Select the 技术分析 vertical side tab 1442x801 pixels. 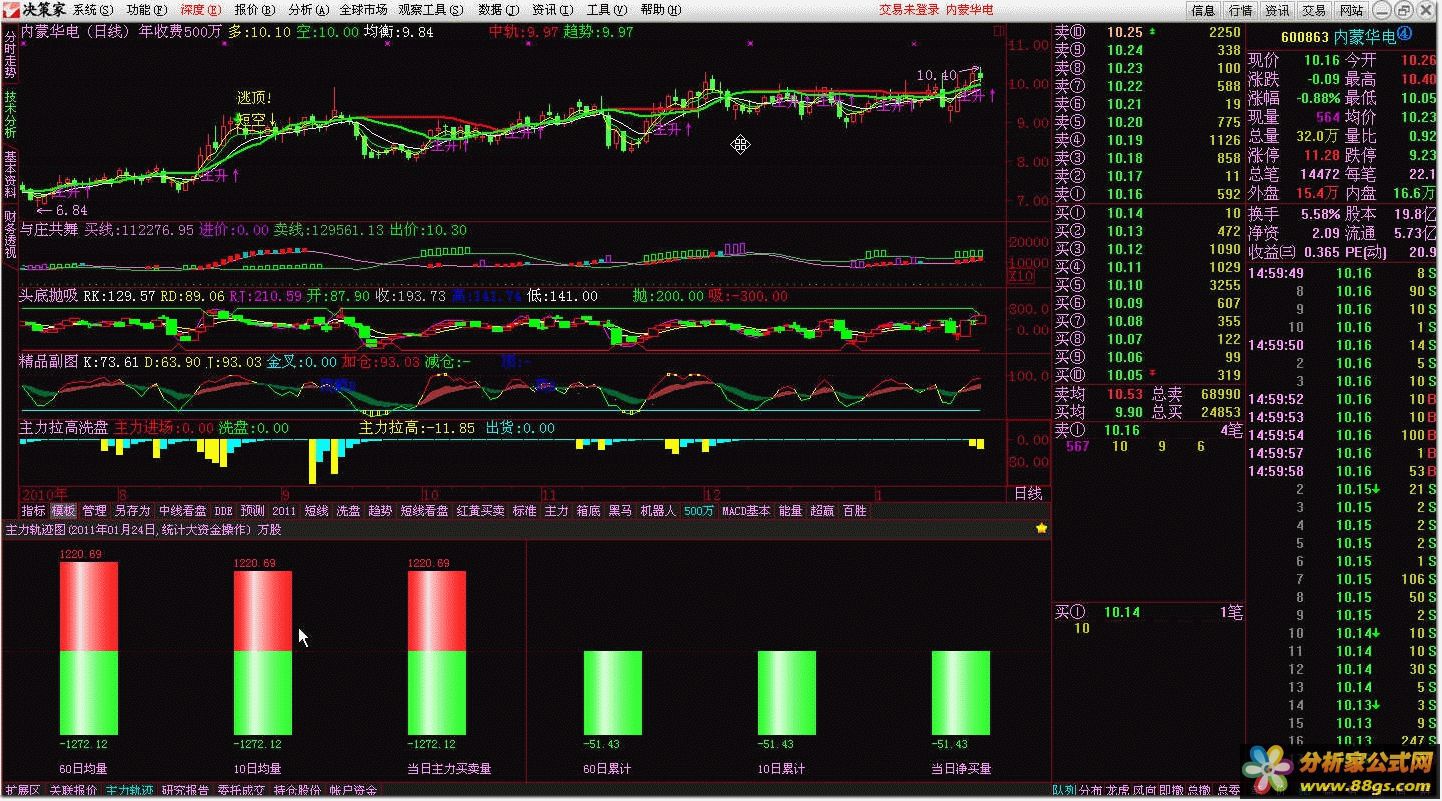tap(9, 113)
